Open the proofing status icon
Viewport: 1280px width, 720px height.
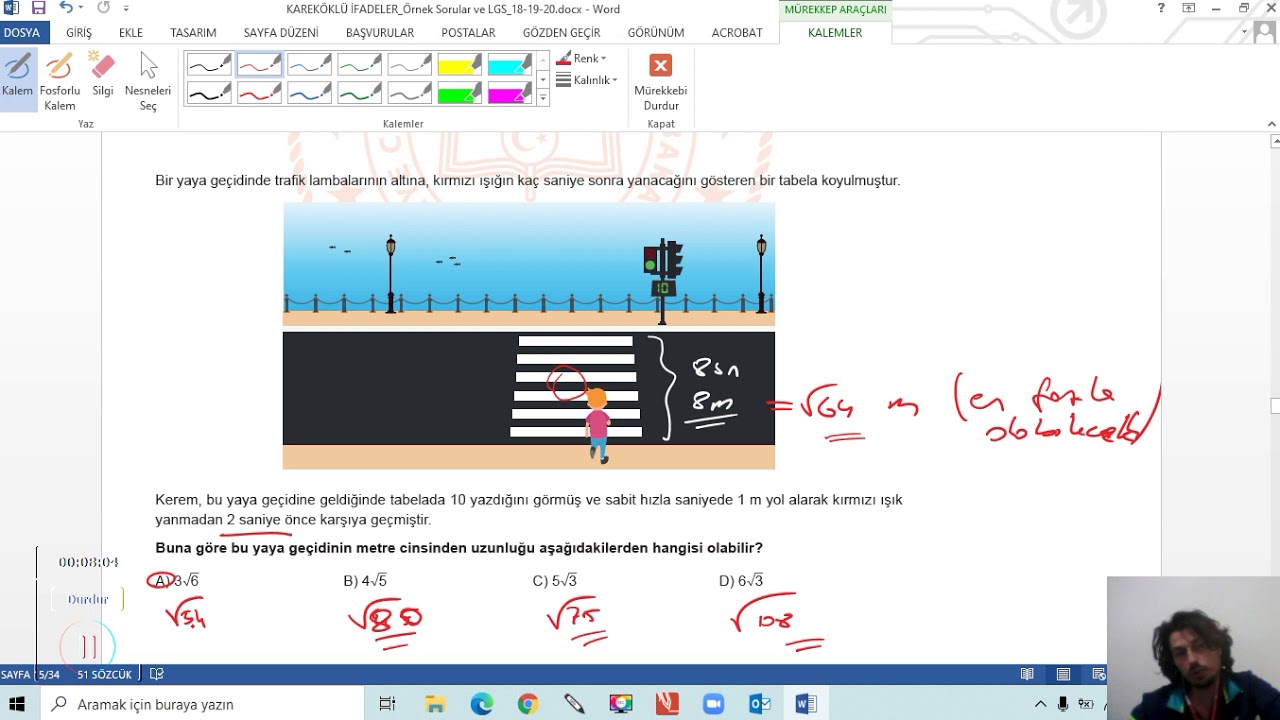157,675
